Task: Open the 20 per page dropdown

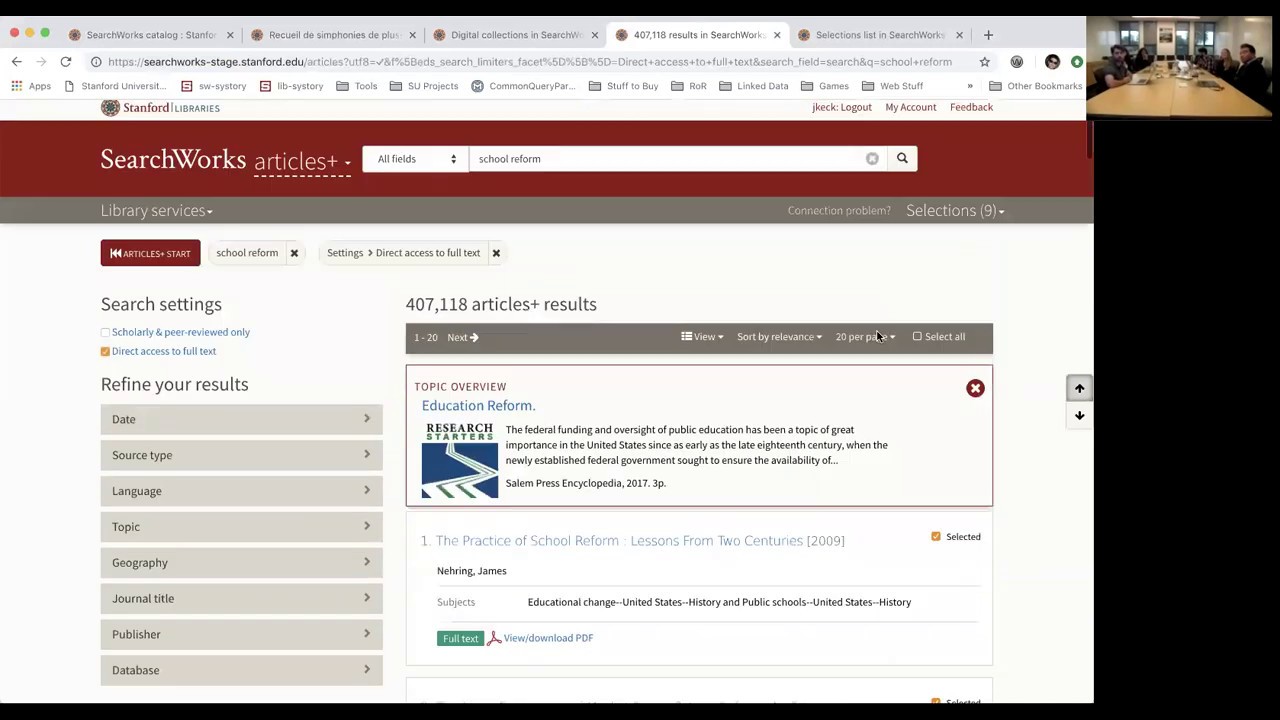Action: point(865,337)
